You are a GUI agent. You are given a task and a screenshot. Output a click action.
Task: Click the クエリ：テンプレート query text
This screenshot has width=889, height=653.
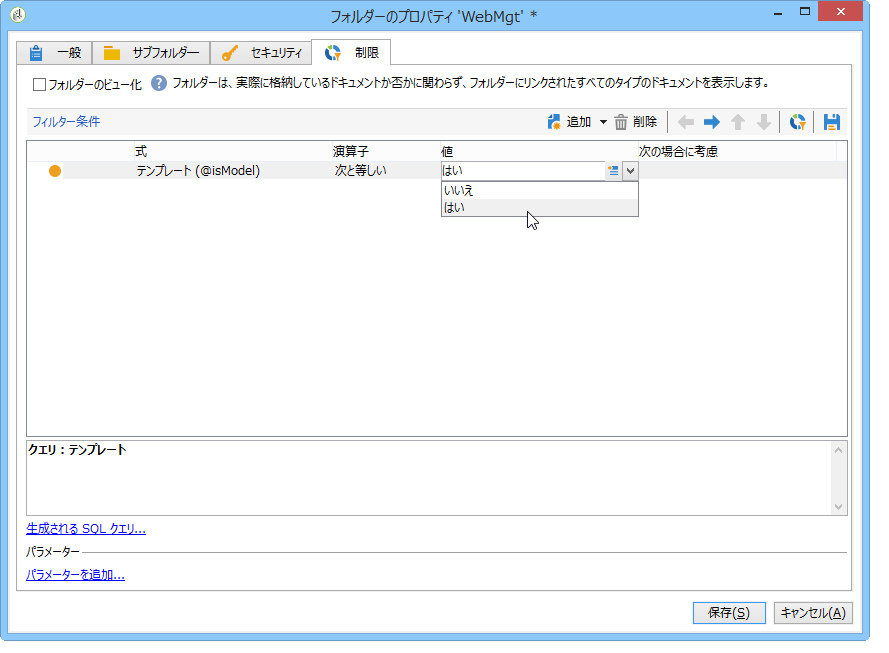[77, 450]
